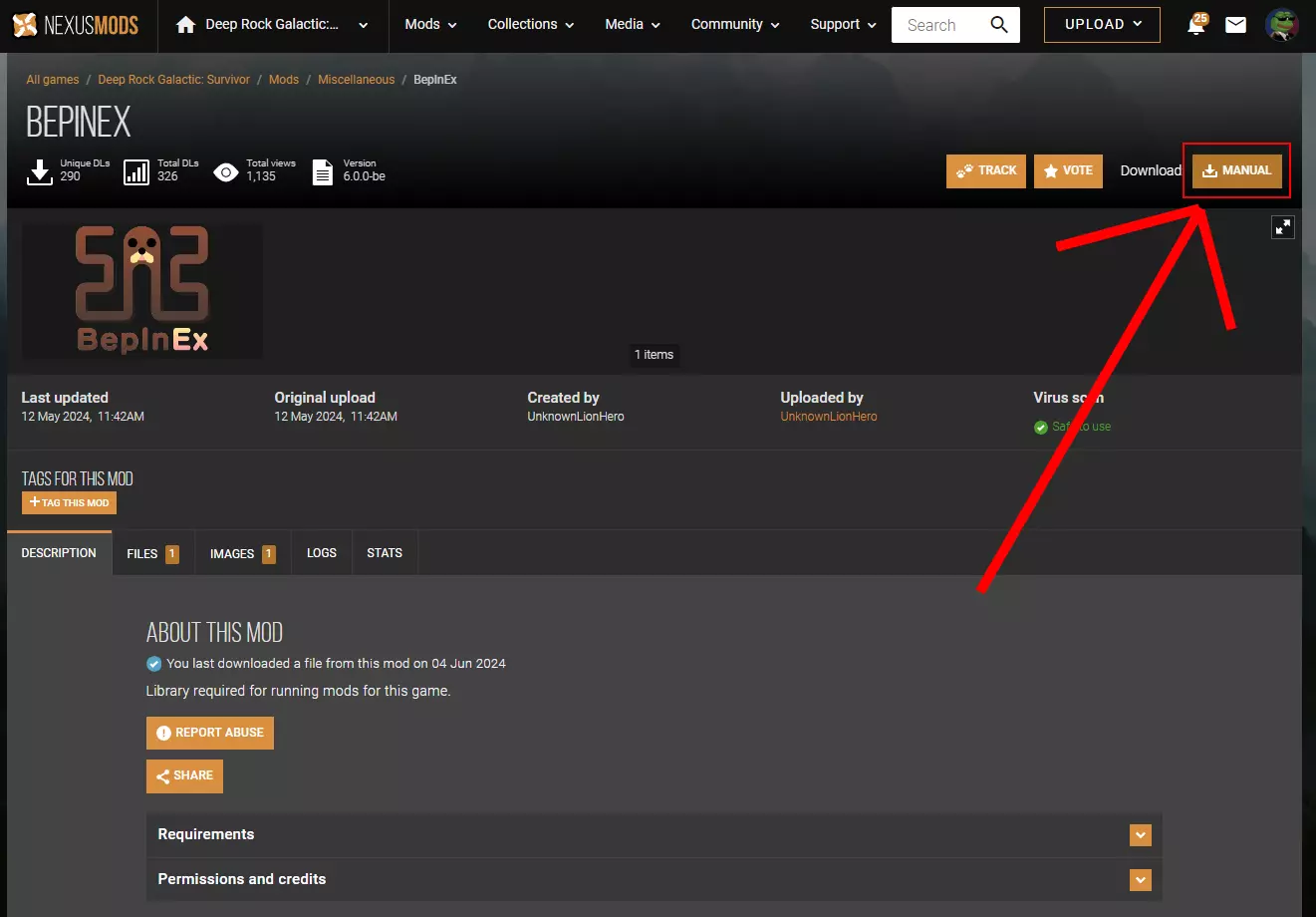1316x917 pixels.
Task: Expand the Requirements section
Action: [655, 835]
